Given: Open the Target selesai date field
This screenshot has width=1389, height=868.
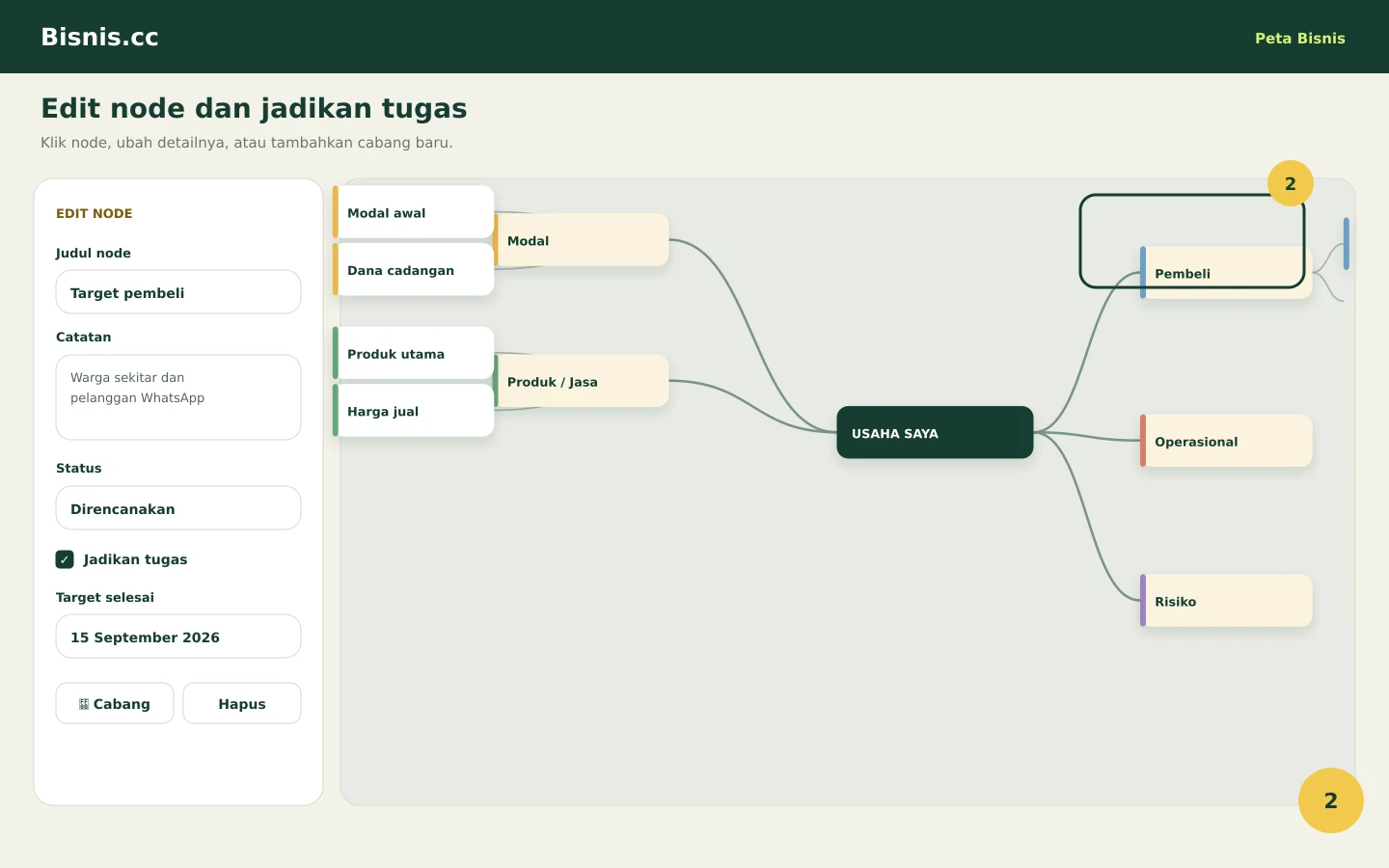Looking at the screenshot, I should coord(178,637).
